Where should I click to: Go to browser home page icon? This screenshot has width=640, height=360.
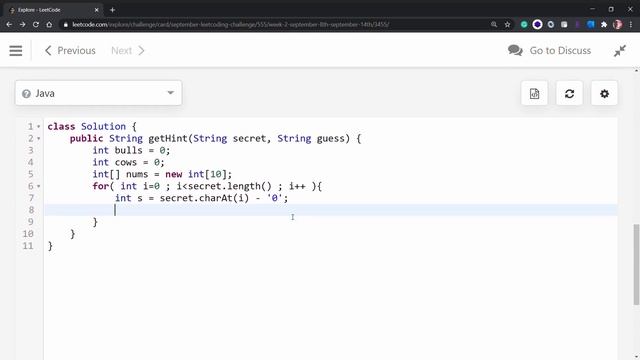49,24
